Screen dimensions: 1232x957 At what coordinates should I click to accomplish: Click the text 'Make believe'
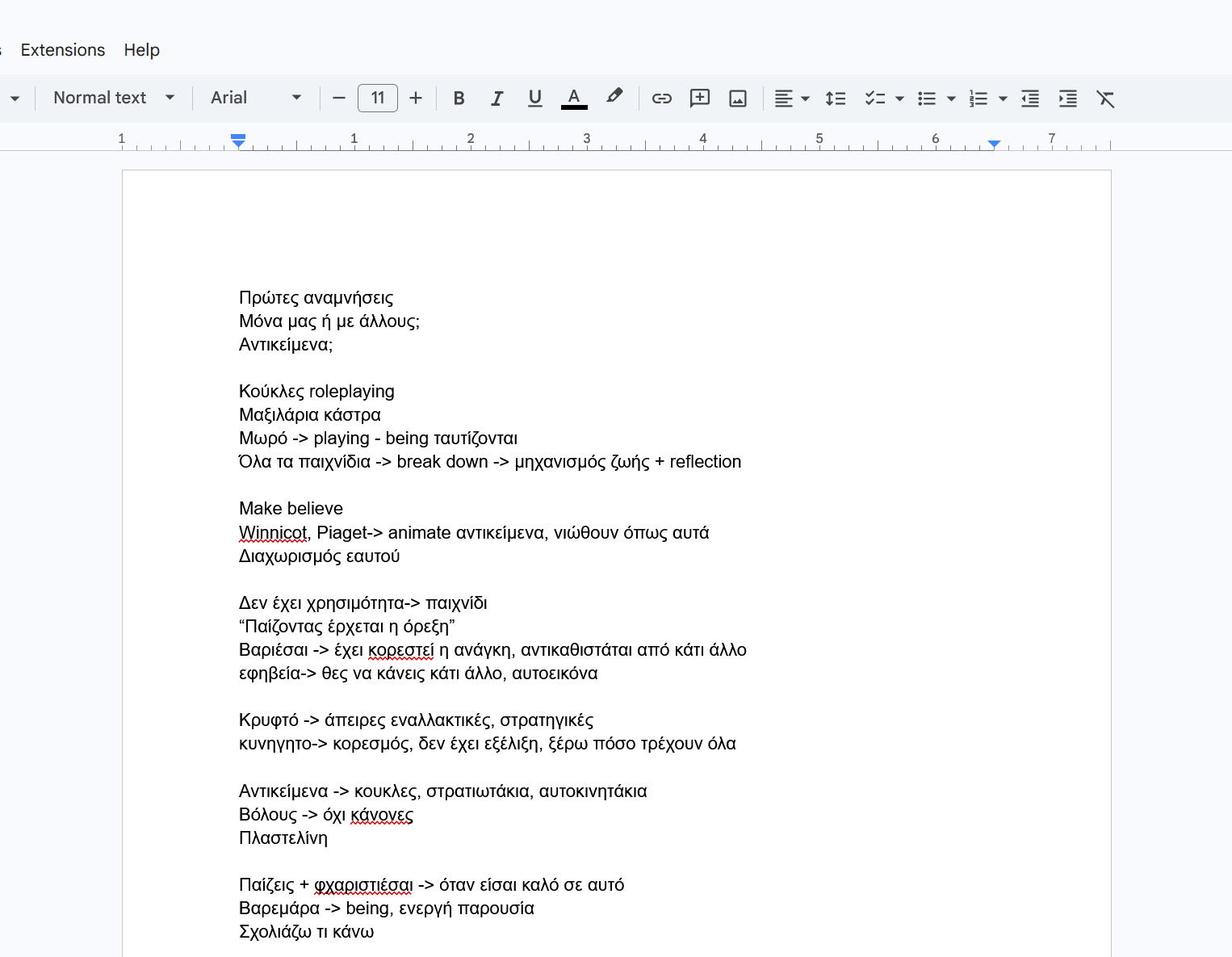pos(291,509)
